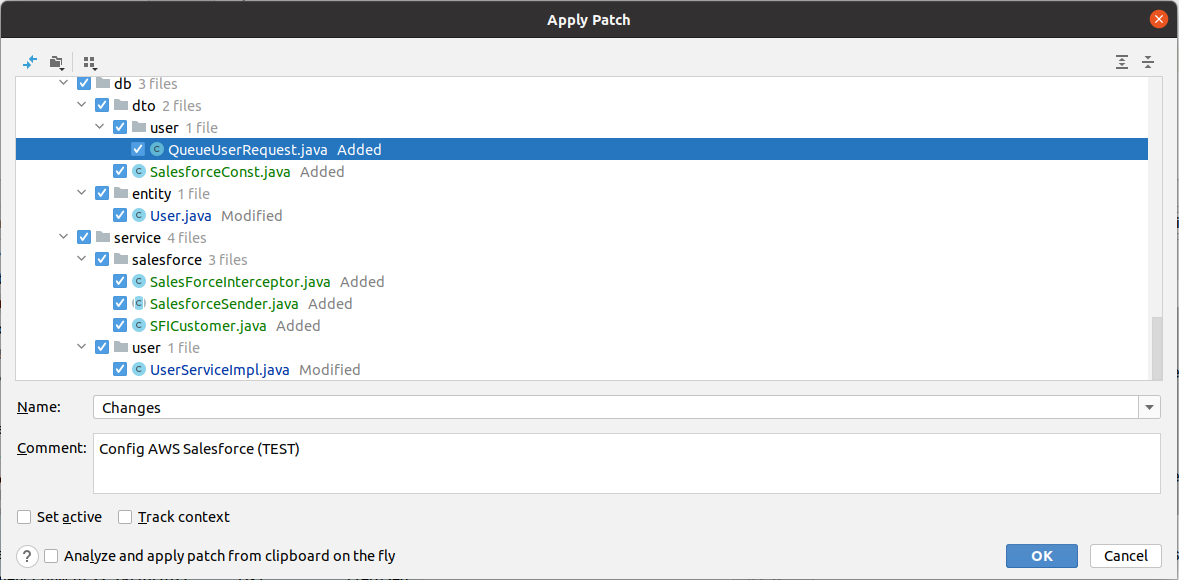Click the salesforce folder icon
This screenshot has height=580, width=1179.
coord(121,260)
